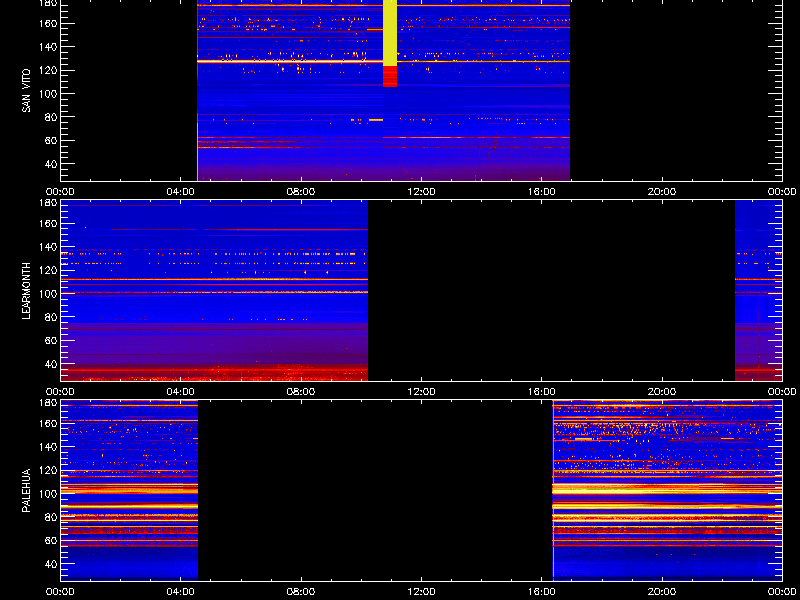The height and width of the screenshot is (600, 800).
Task: Click the 40 frequency label on Palehua axis
Action: click(49, 564)
